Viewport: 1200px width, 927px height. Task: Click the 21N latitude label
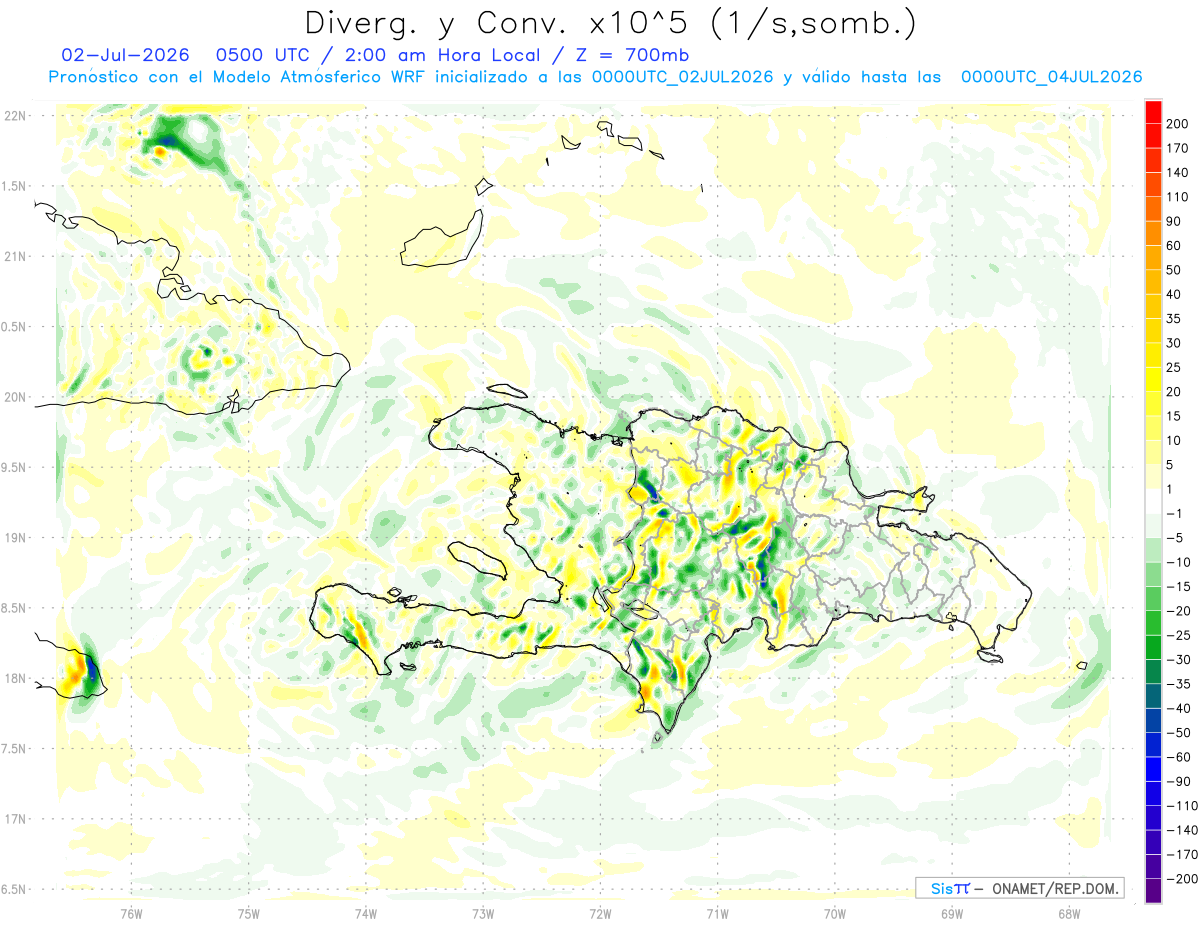coord(14,256)
